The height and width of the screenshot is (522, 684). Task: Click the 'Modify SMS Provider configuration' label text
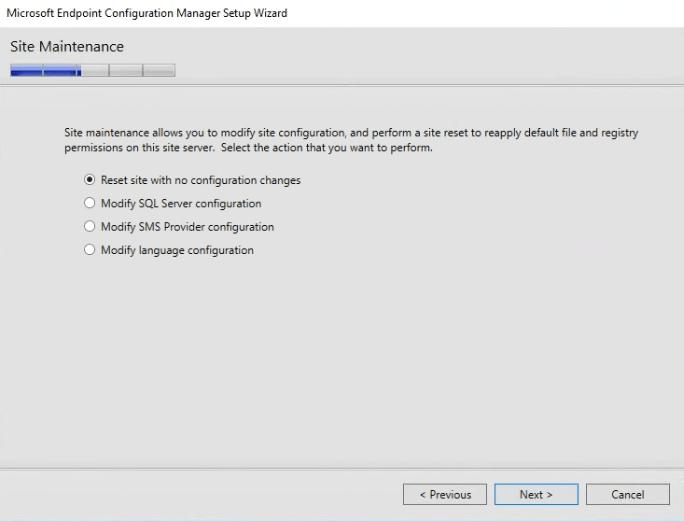(x=187, y=227)
